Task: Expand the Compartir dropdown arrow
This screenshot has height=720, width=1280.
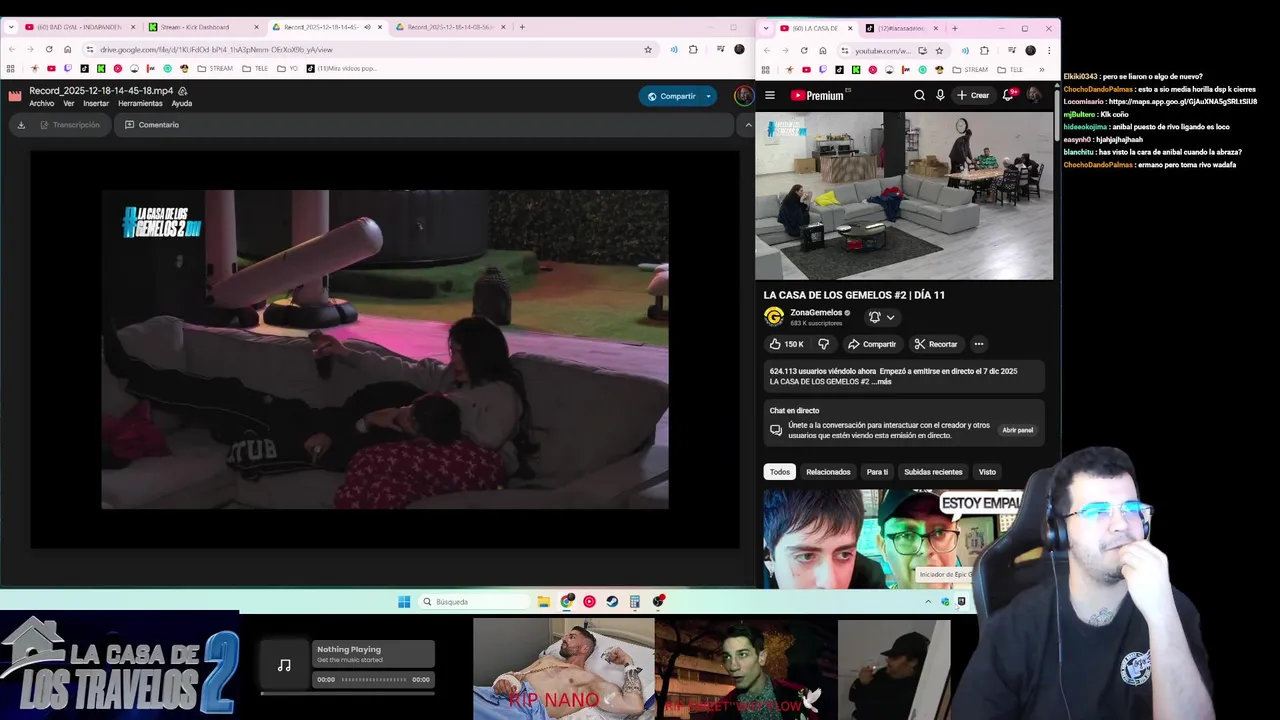Action: (x=709, y=96)
